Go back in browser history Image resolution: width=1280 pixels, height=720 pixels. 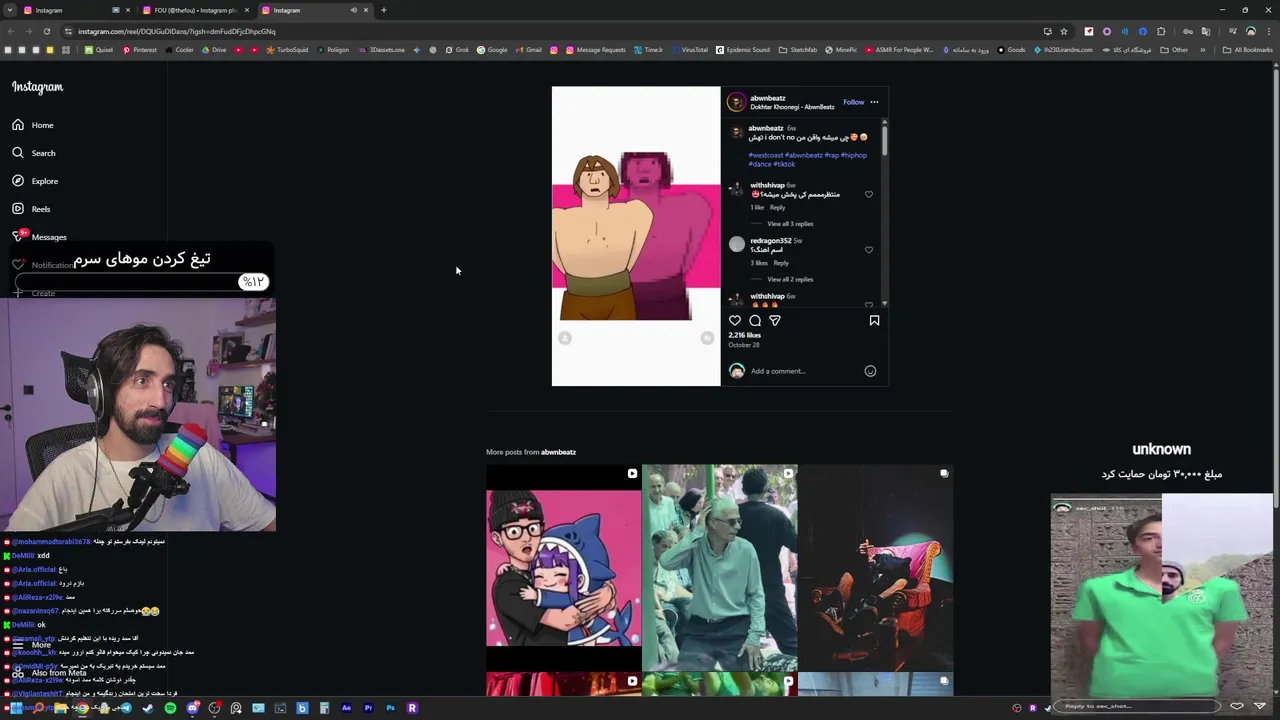coord(10,31)
